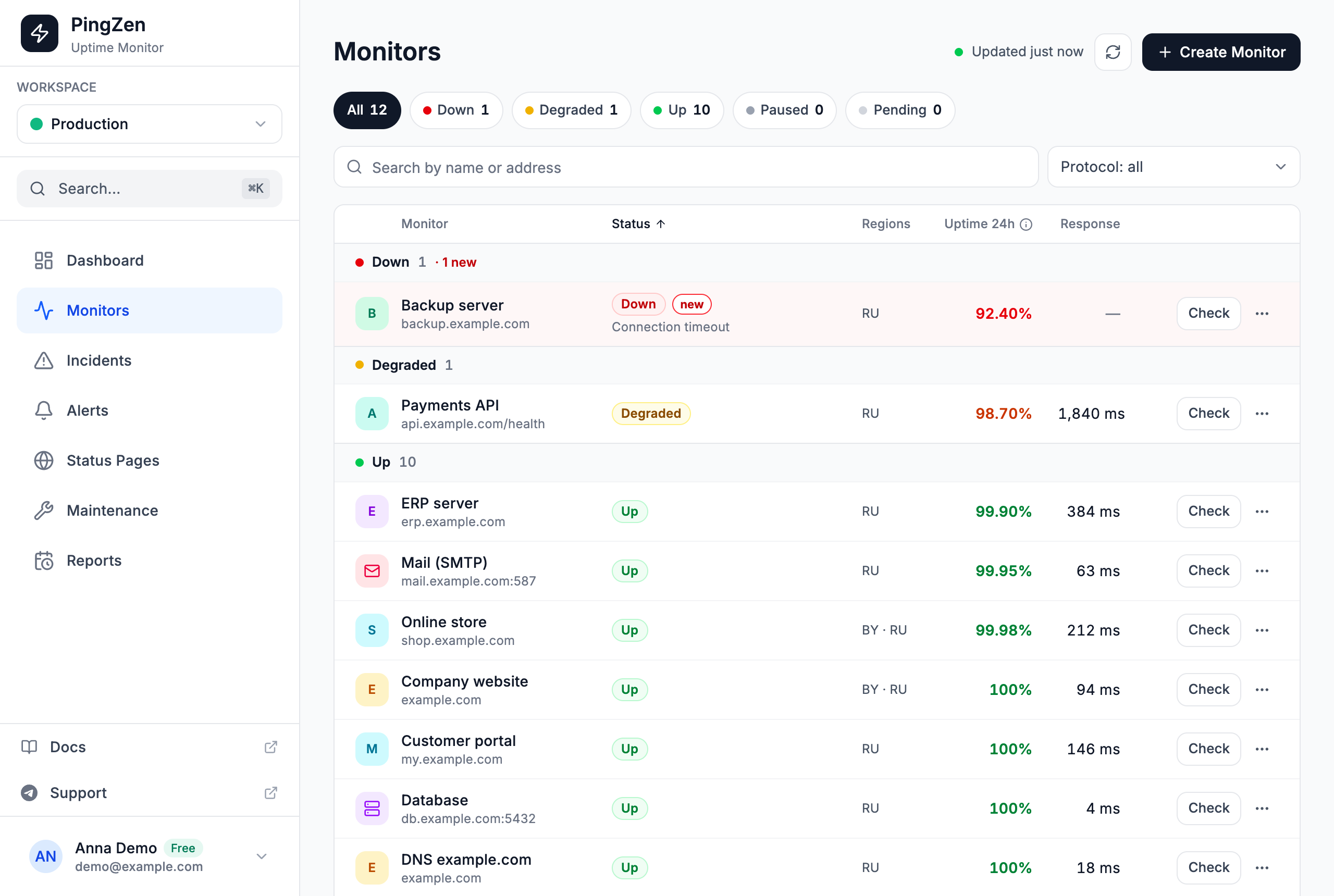Click the refresh monitors icon button

coord(1112,52)
